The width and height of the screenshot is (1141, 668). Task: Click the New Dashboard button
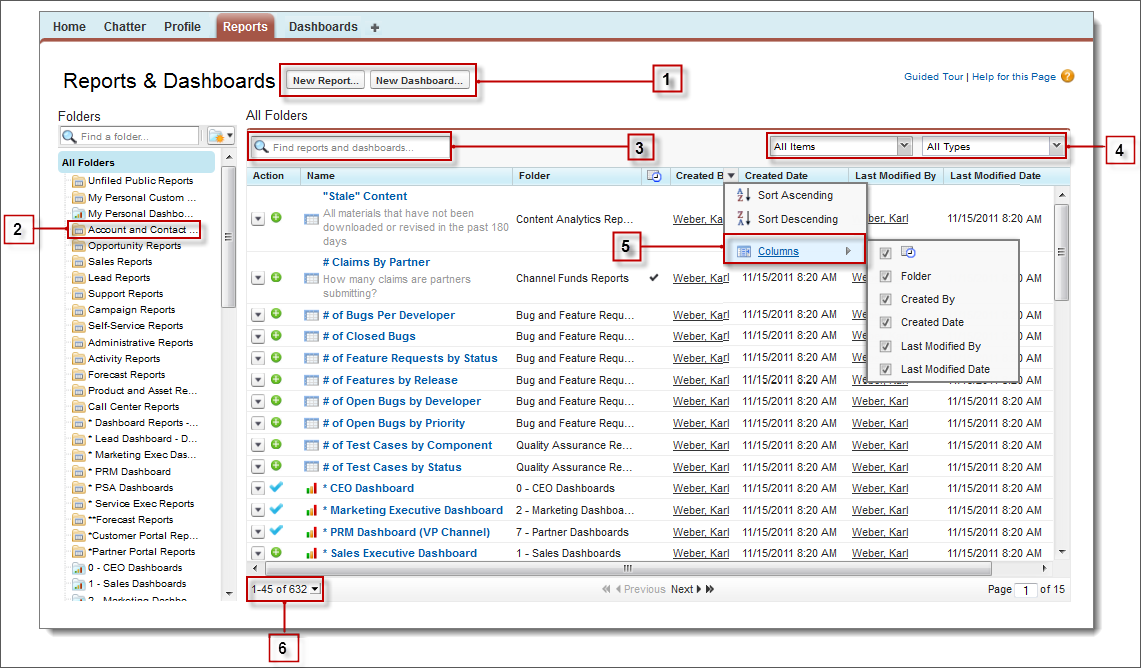[420, 80]
